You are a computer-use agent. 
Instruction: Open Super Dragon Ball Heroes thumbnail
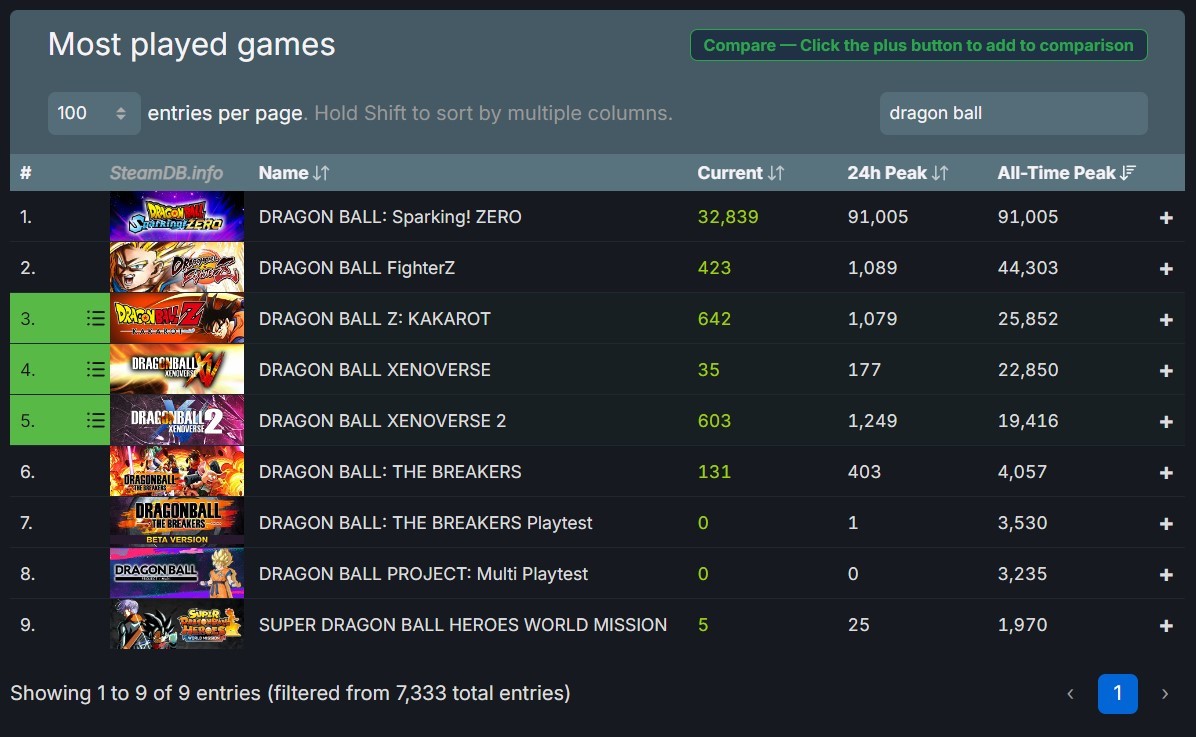[x=177, y=625]
